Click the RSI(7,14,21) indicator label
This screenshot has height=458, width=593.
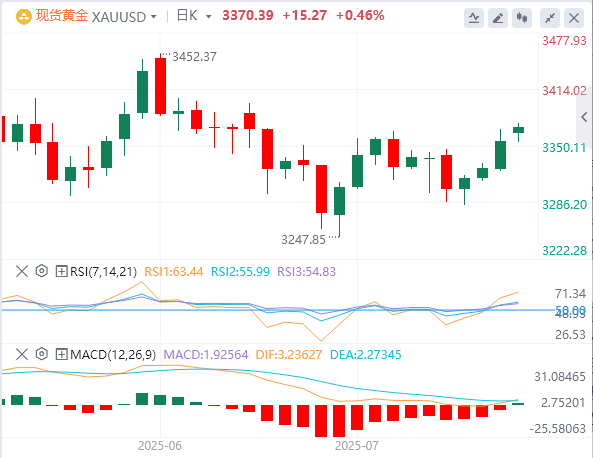[x=103, y=272]
